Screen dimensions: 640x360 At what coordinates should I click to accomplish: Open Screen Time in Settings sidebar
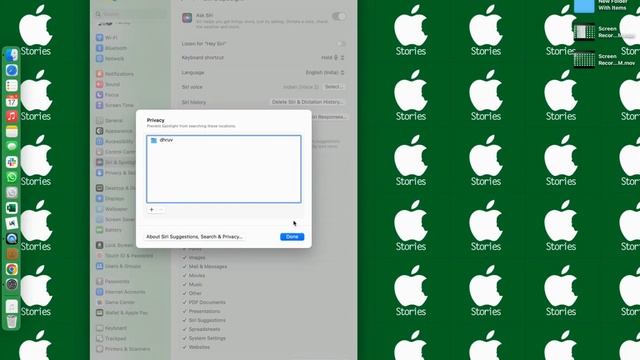tap(115, 105)
